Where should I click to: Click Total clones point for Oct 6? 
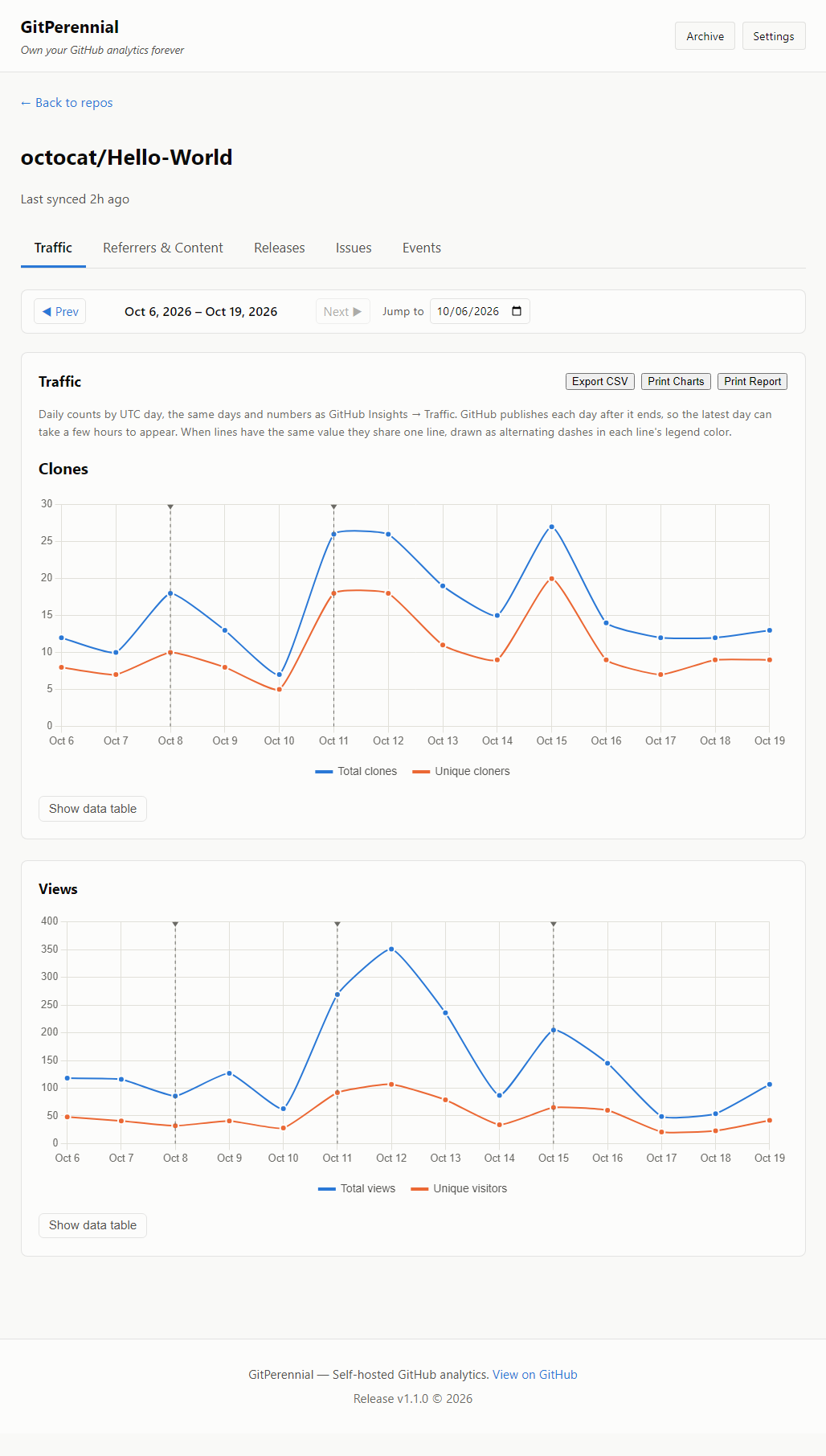(61, 638)
